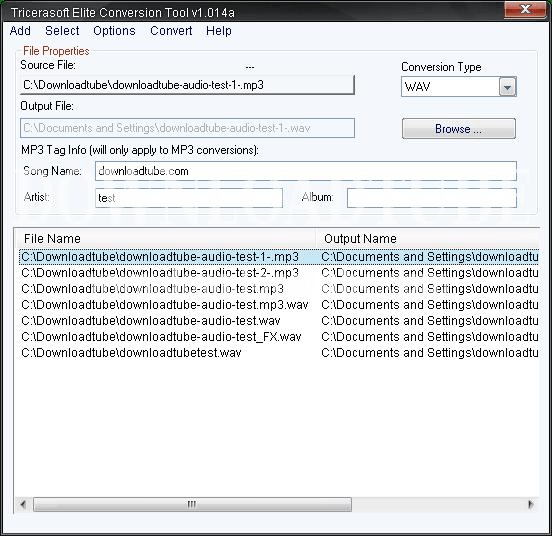This screenshot has width=552, height=536.
Task: Click the Source File path button
Action: click(x=187, y=85)
